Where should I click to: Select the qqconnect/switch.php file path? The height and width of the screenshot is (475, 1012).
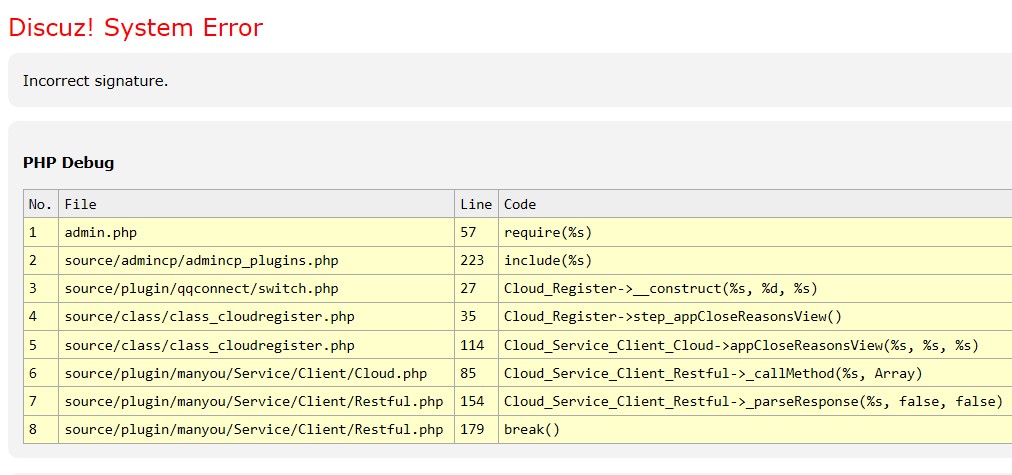click(x=201, y=289)
